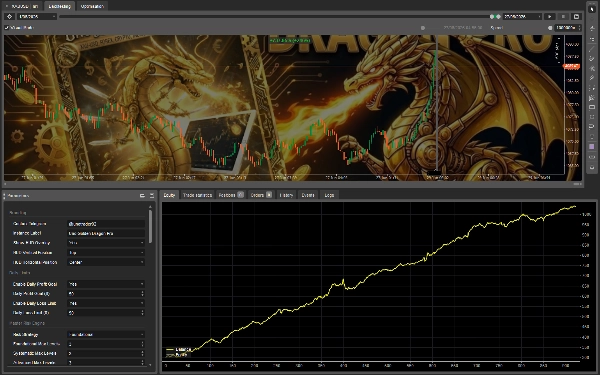Select the XAUUSD instance tab
Image resolution: width=600 pixels, height=375 pixels.
click(22, 6)
